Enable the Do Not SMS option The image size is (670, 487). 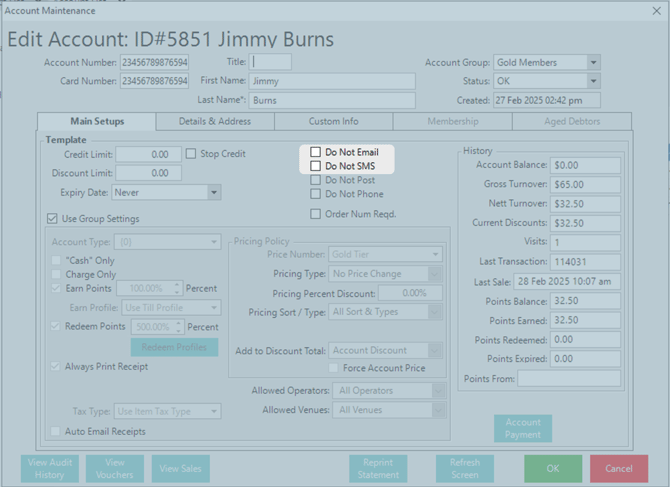pos(316,166)
